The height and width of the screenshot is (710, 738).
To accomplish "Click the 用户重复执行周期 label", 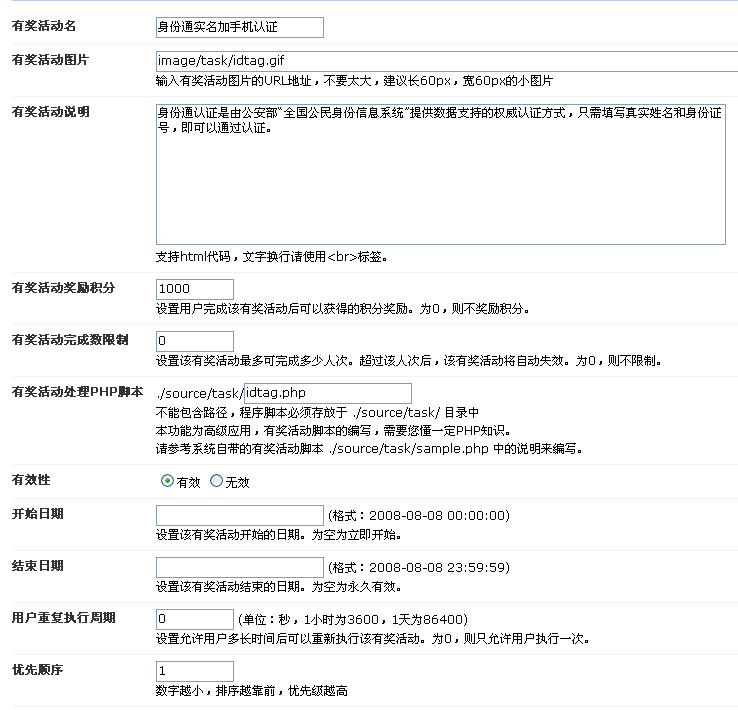I will click(x=64, y=618).
